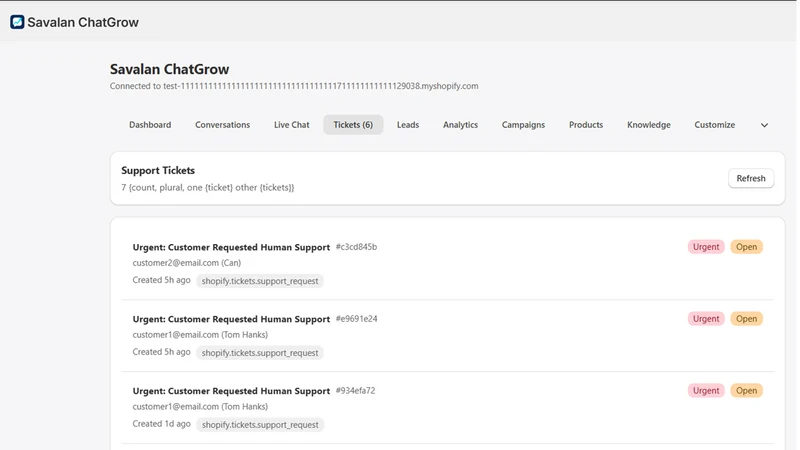Go to the Leads tab

click(x=408, y=124)
